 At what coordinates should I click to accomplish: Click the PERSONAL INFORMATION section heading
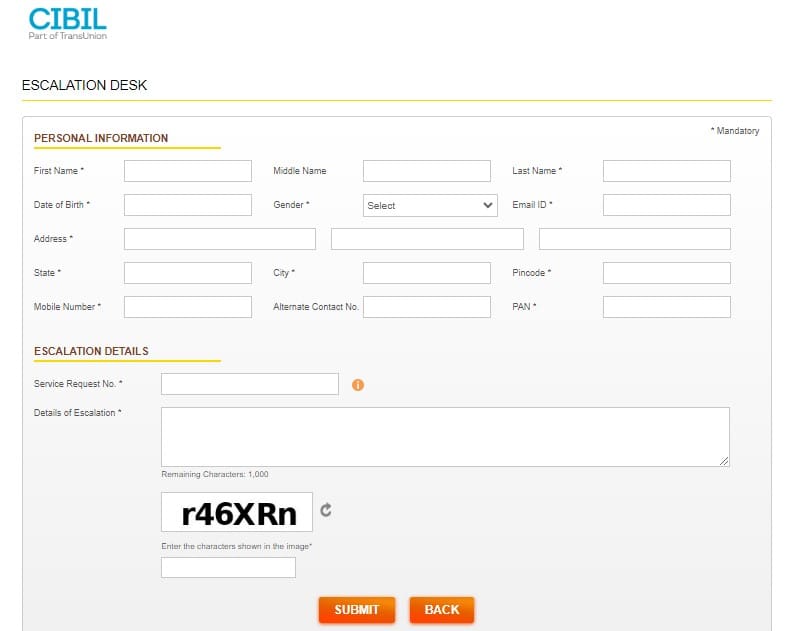tap(101, 138)
